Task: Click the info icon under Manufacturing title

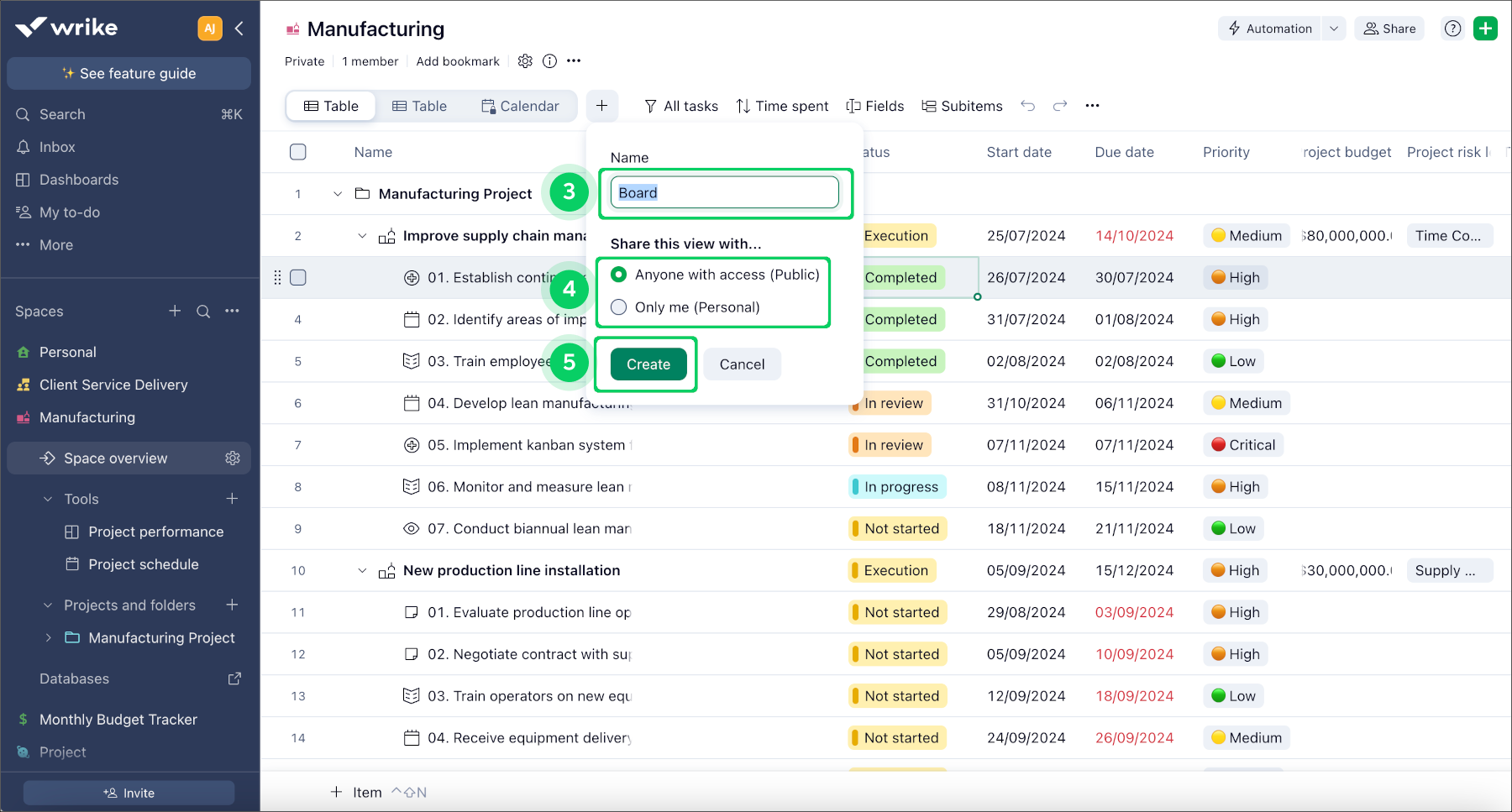Action: click(549, 61)
